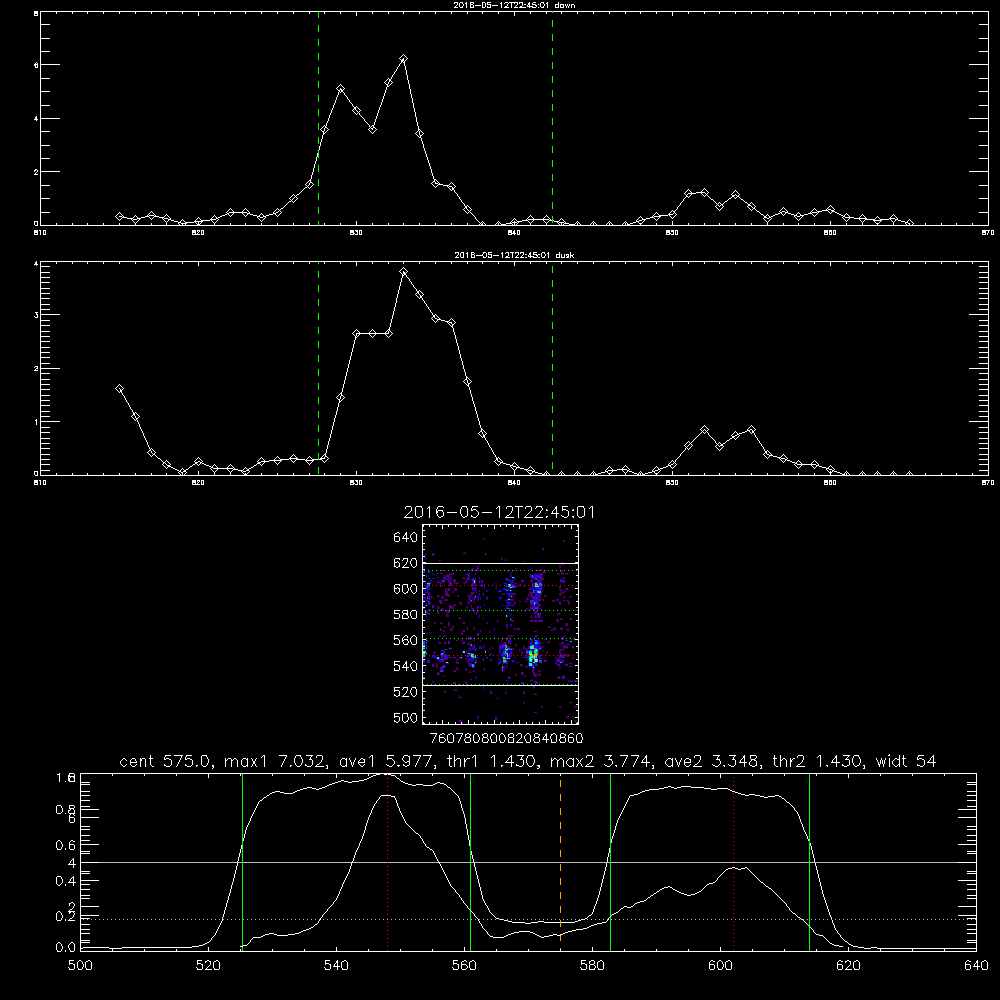Click the '2016-05-12T22:45:01 dawn' plot title
This screenshot has width=1000, height=1000.
(x=514, y=4)
